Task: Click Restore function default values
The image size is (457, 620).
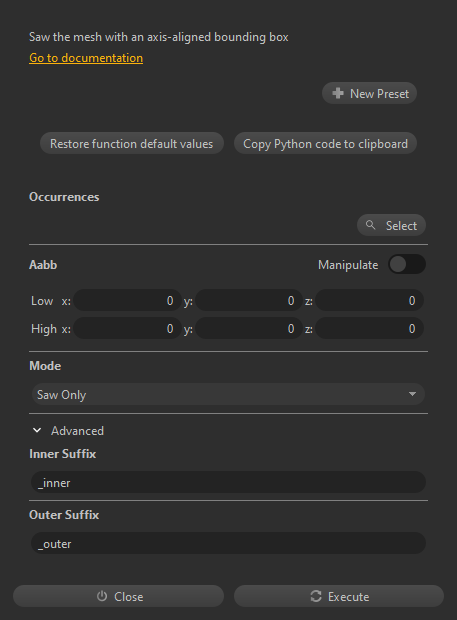Action: point(132,143)
